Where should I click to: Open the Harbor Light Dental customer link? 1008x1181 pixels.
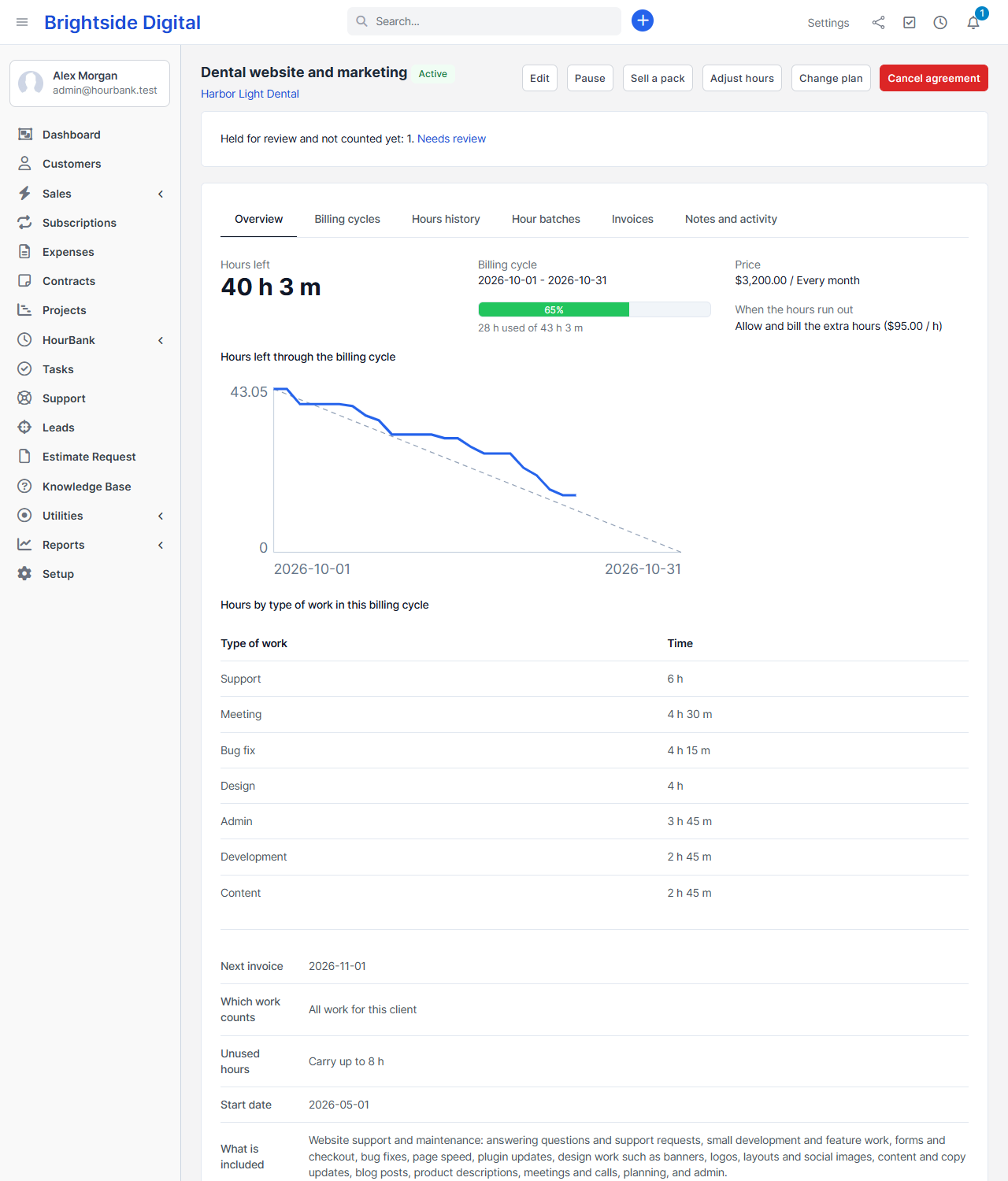(x=250, y=94)
